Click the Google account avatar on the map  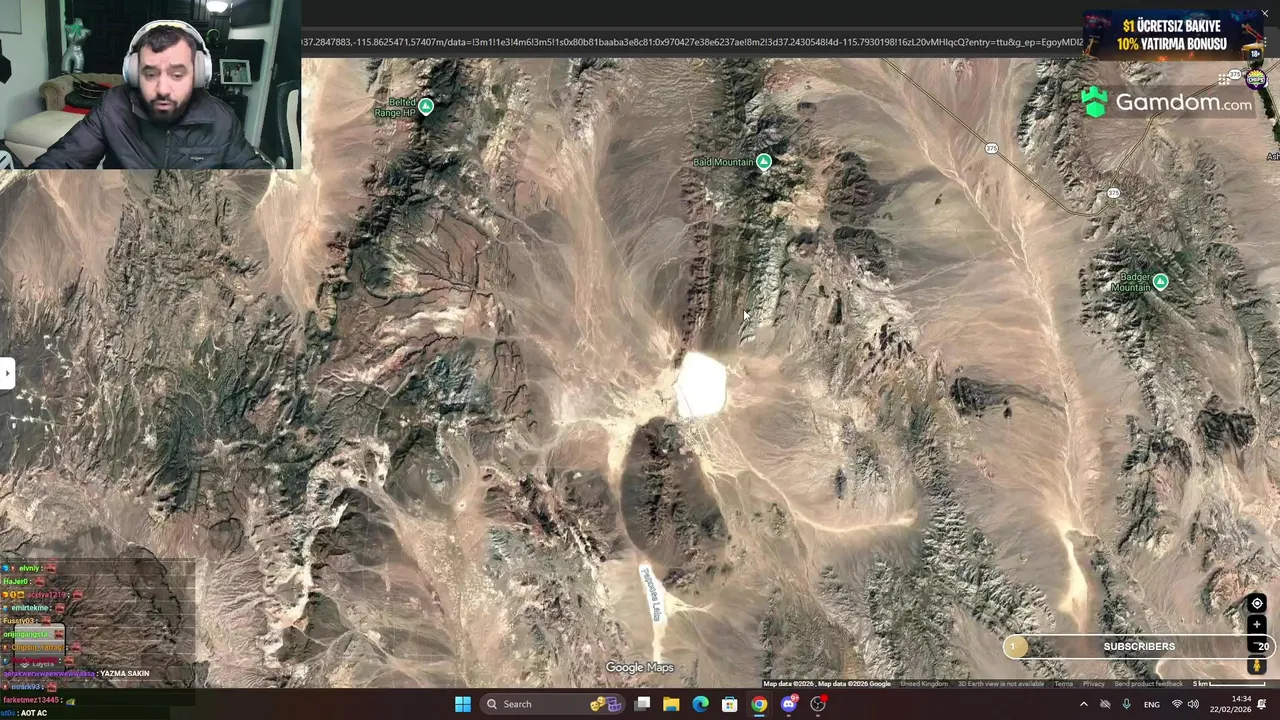1257,79
